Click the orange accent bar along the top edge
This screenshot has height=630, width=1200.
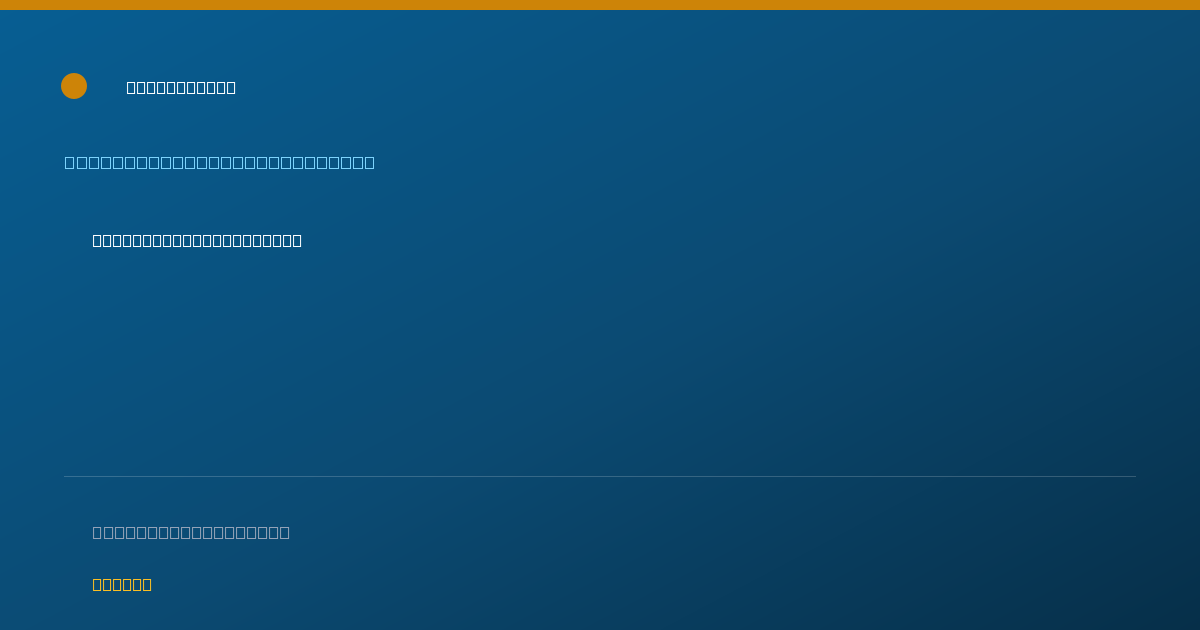click(600, 5)
